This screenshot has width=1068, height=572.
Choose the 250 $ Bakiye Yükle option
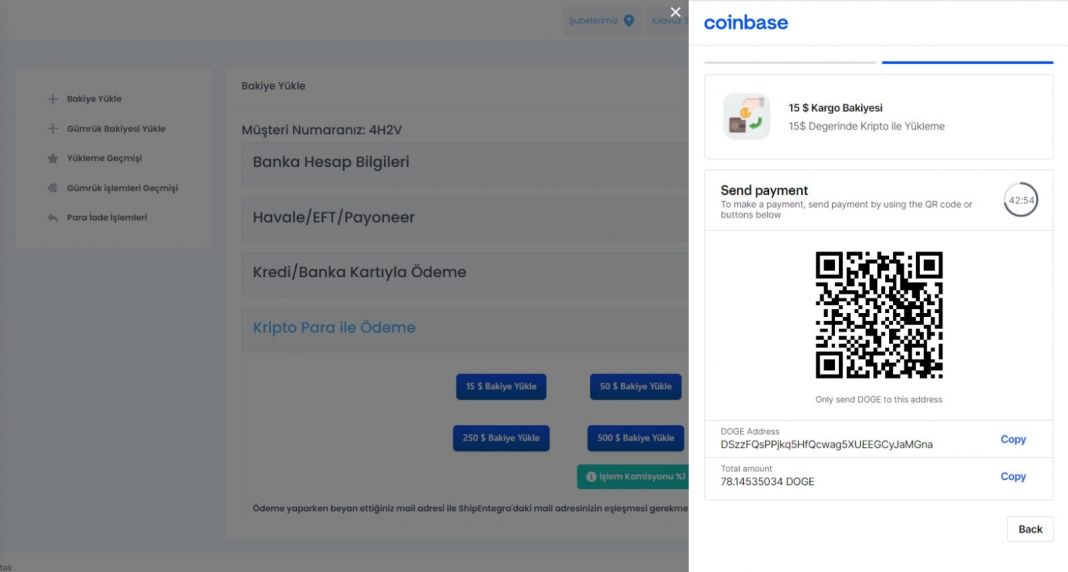501,438
